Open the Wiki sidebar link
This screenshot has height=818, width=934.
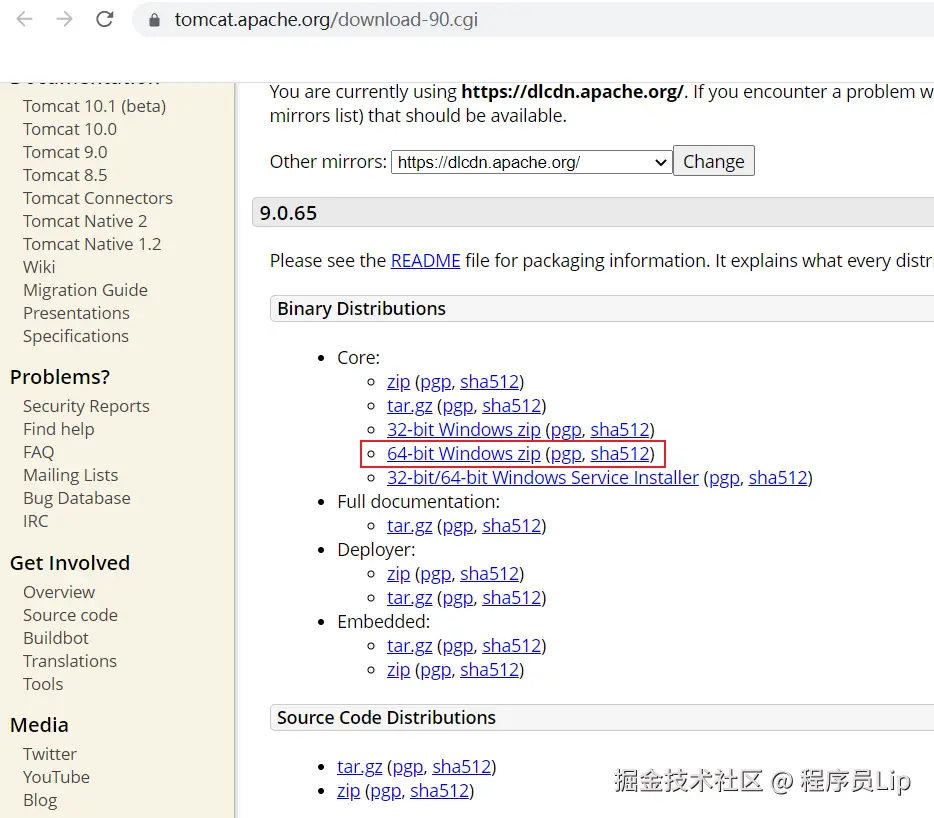(x=39, y=267)
